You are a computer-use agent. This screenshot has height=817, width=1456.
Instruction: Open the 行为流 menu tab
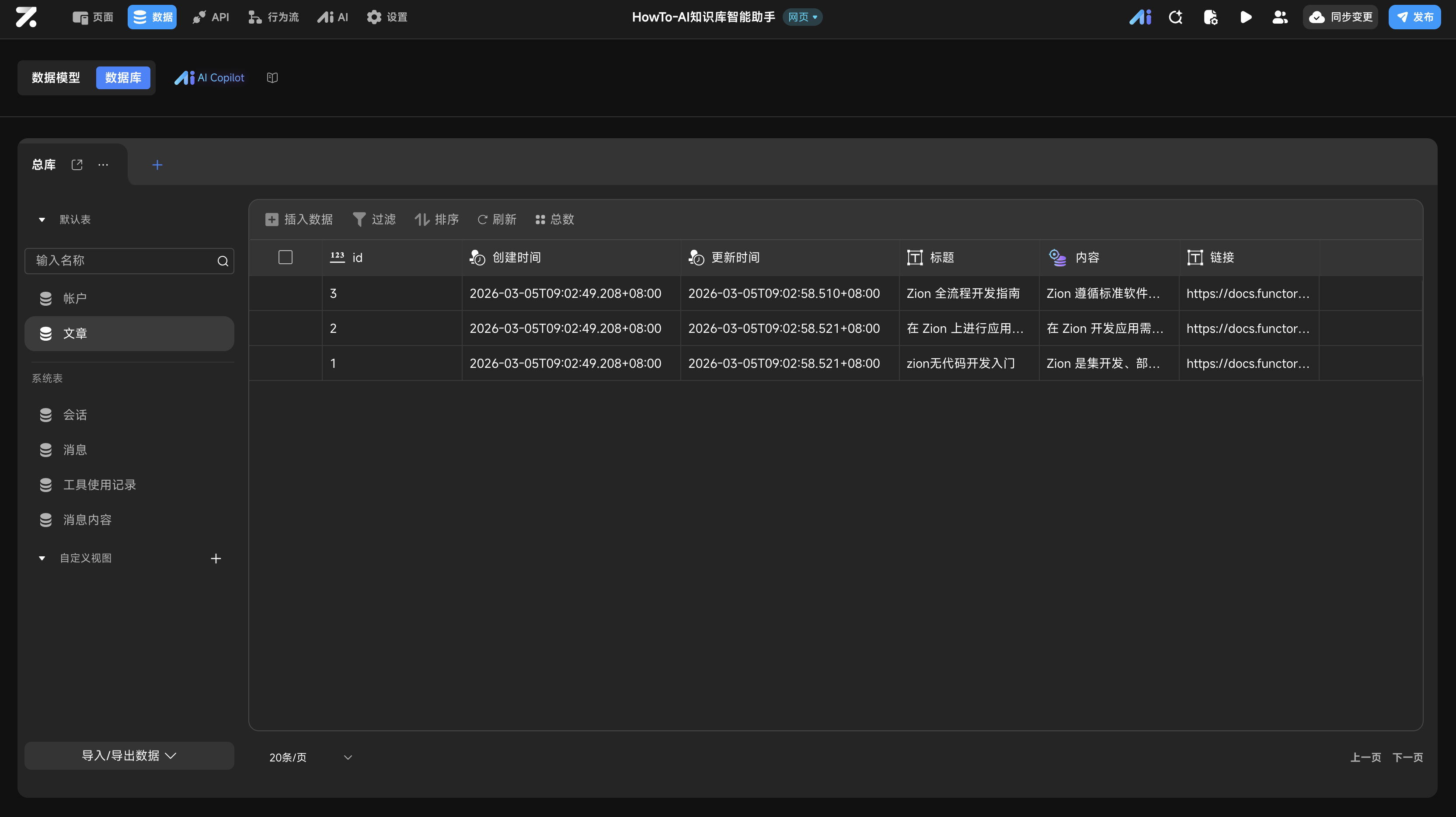(274, 17)
